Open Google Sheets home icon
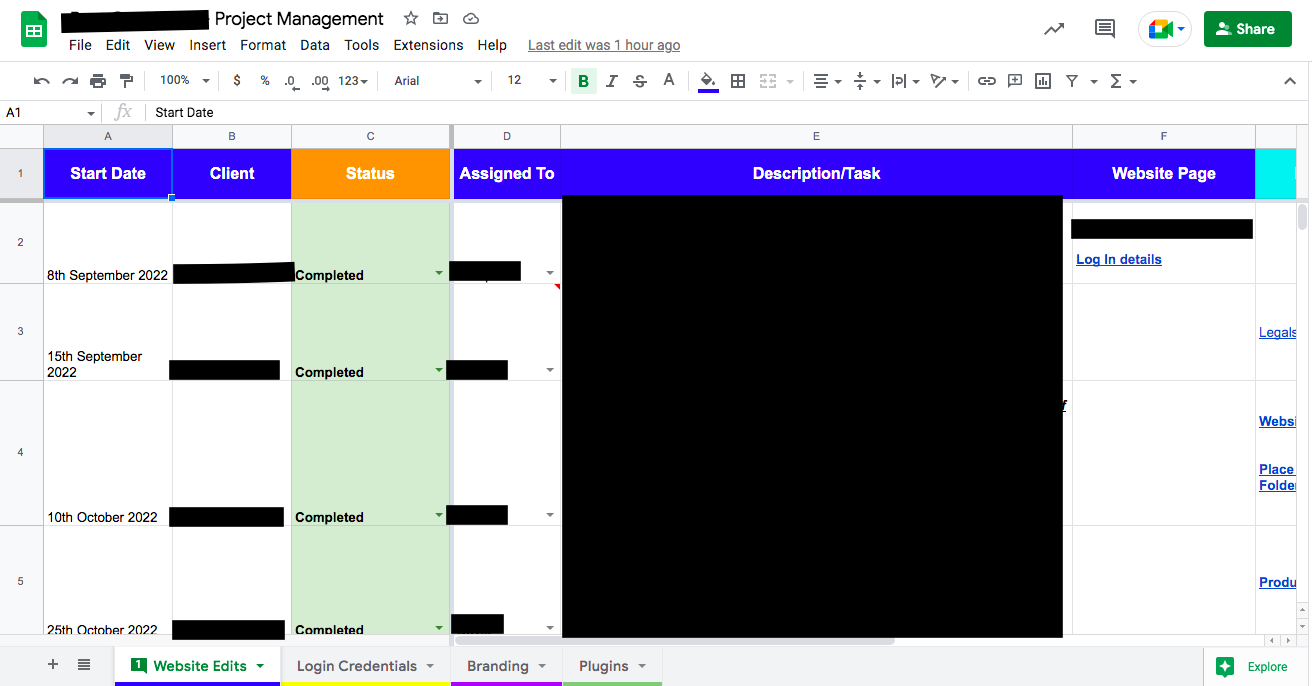1312x686 pixels. [35, 30]
